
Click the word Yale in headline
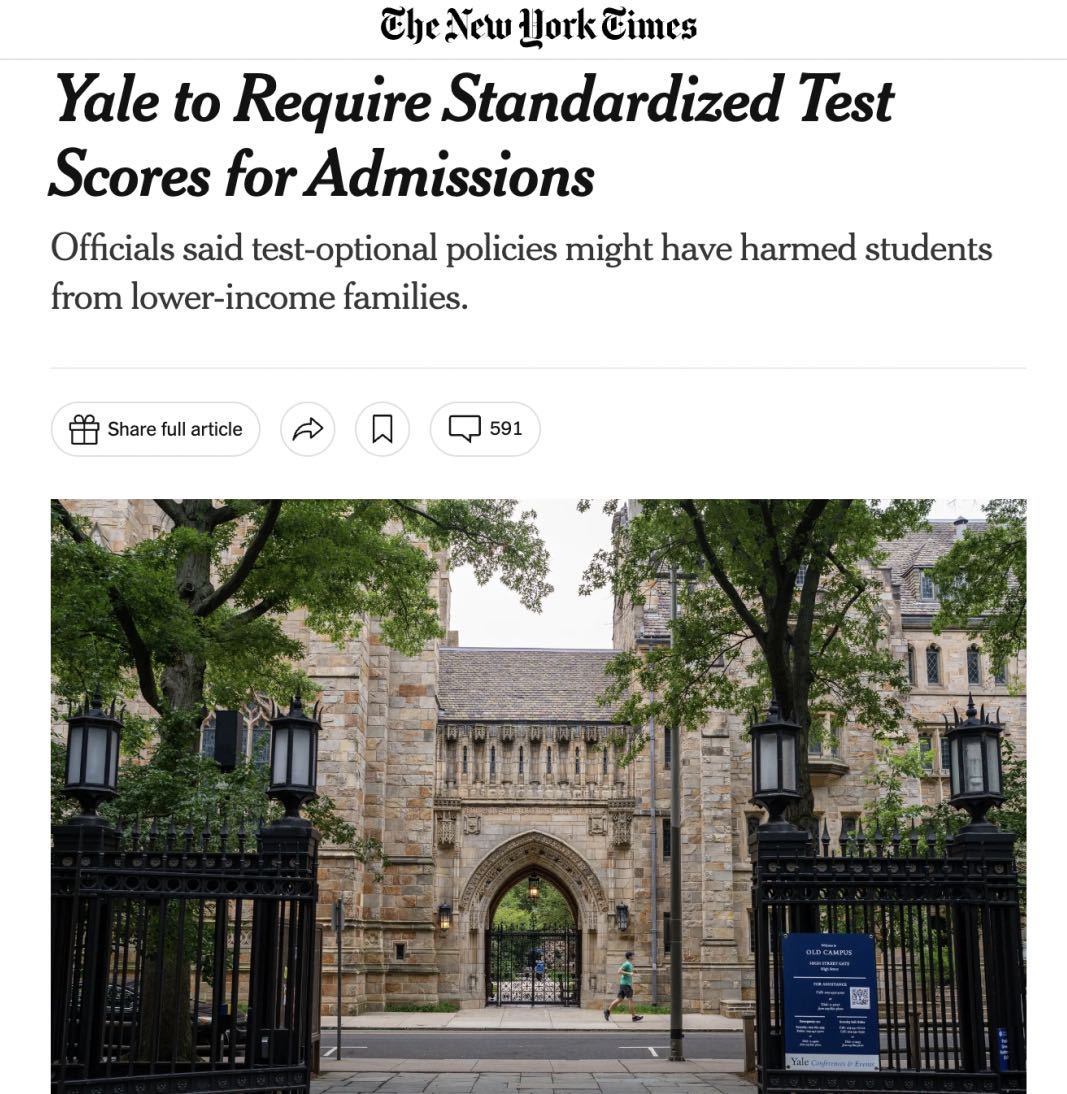coord(107,100)
